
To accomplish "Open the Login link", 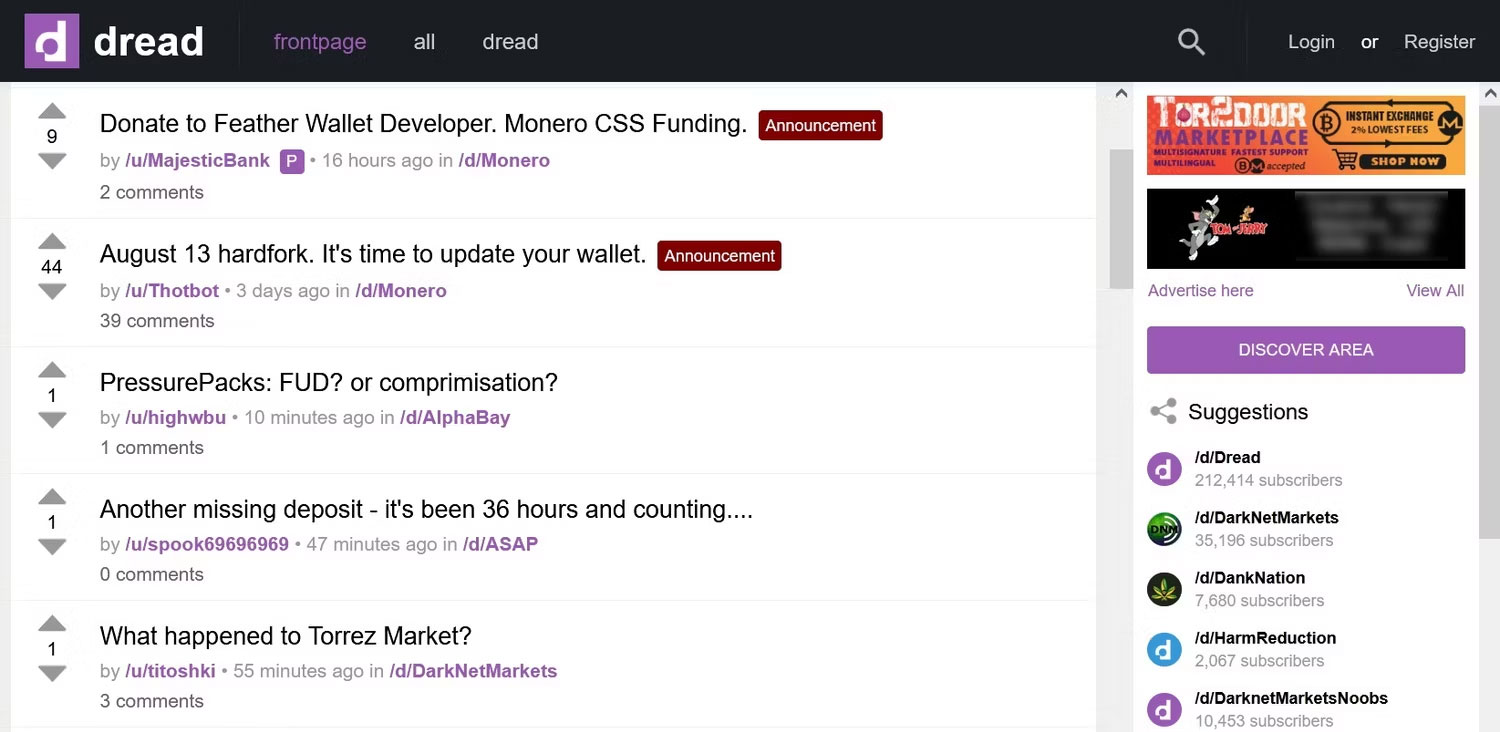I will click(1311, 42).
